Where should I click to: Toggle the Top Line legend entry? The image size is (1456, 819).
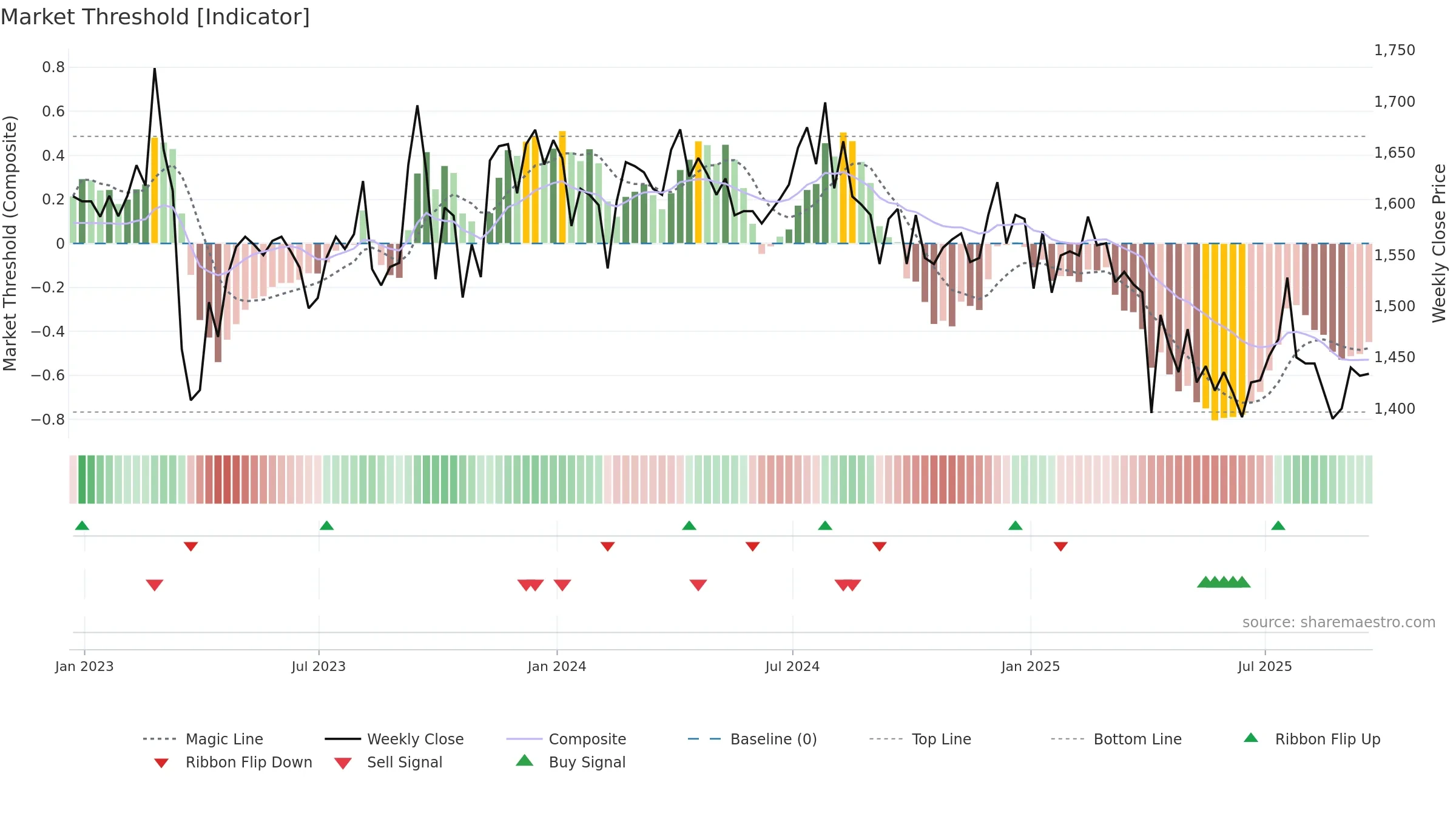(920, 739)
